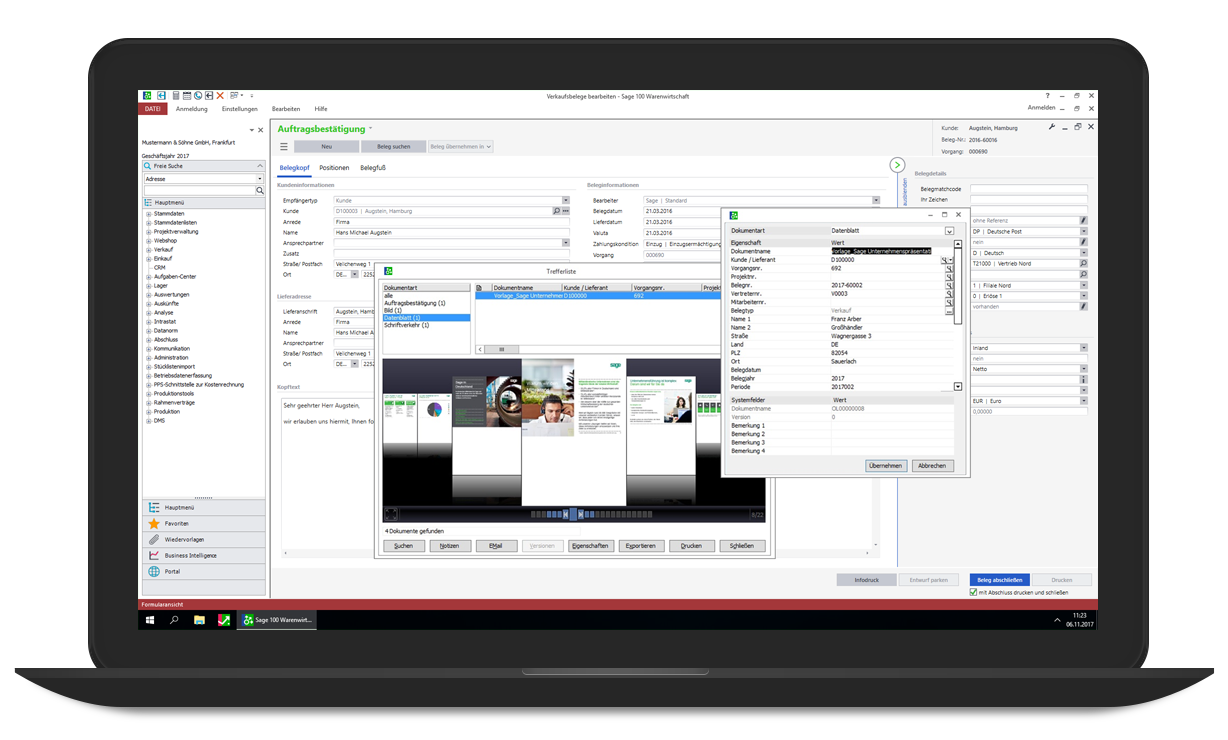Select 'Auftragsbestätigung (1)' in Dokumentart list
Viewport: 1228px width, 740px height.
415,303
